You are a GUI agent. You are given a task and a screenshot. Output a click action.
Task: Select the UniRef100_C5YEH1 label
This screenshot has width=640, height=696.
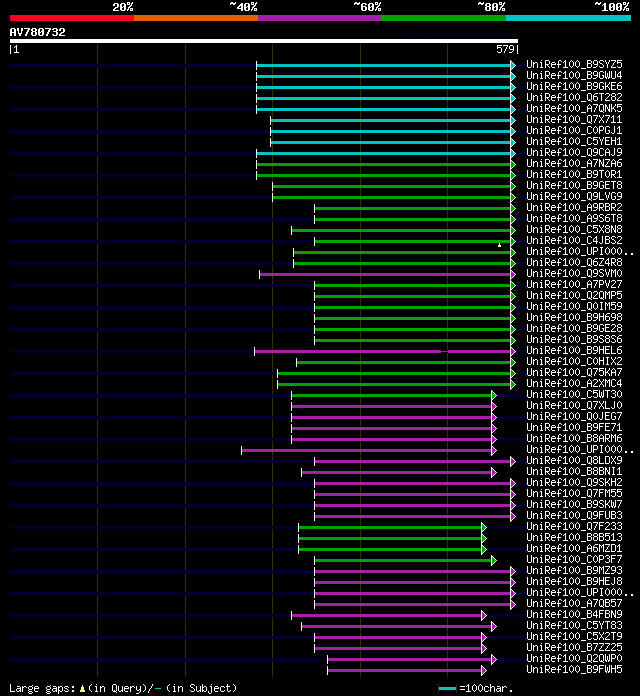574,141
